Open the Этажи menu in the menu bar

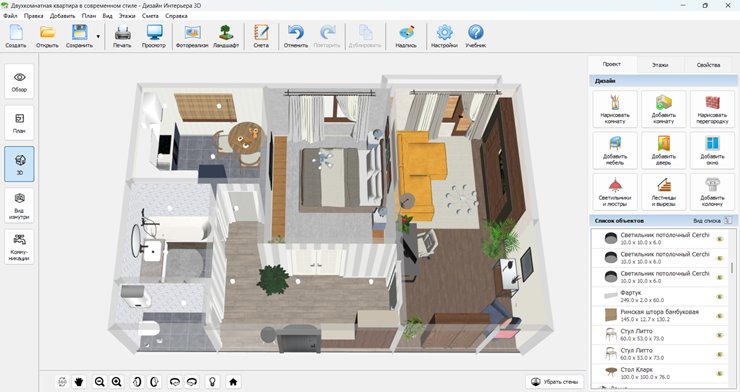tap(127, 16)
